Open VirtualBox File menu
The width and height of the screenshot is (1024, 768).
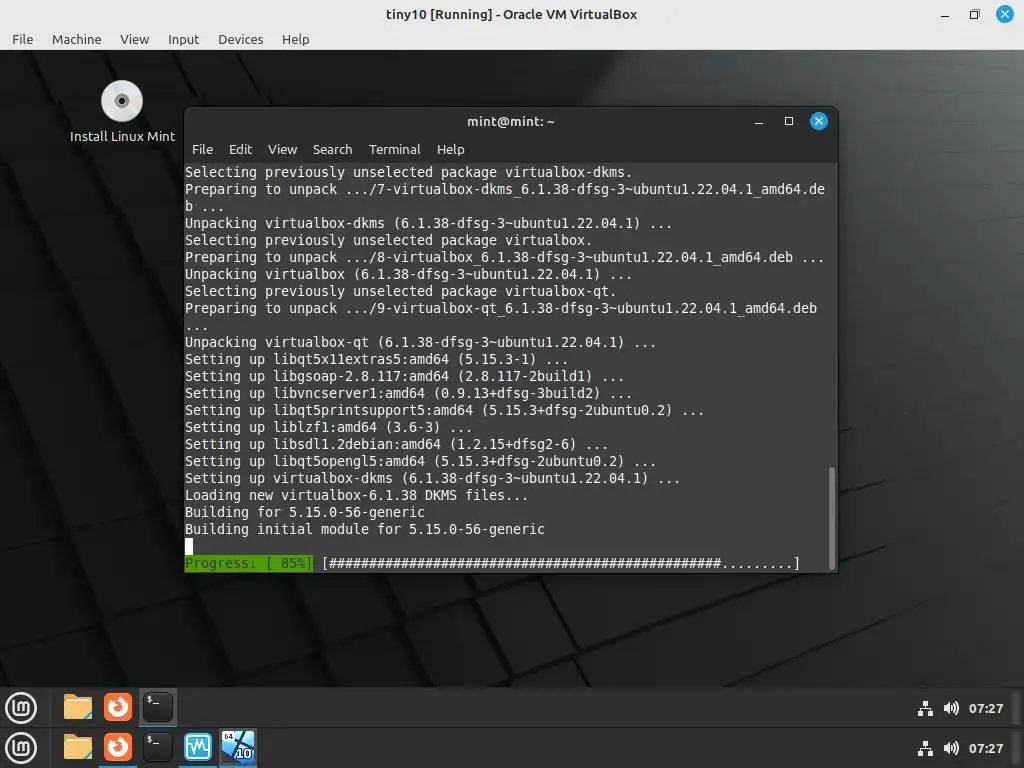[22, 39]
